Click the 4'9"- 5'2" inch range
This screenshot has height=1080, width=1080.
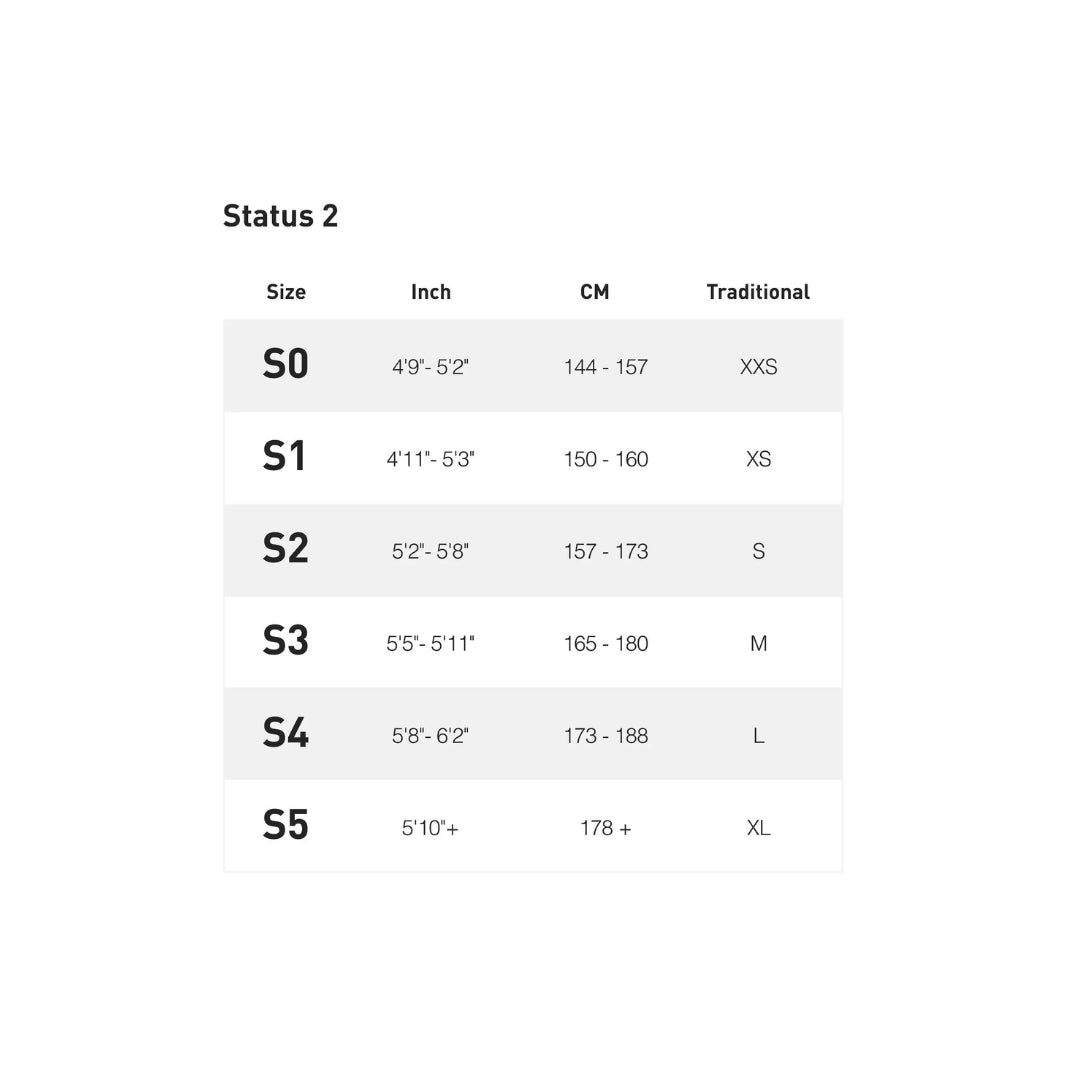tap(430, 367)
